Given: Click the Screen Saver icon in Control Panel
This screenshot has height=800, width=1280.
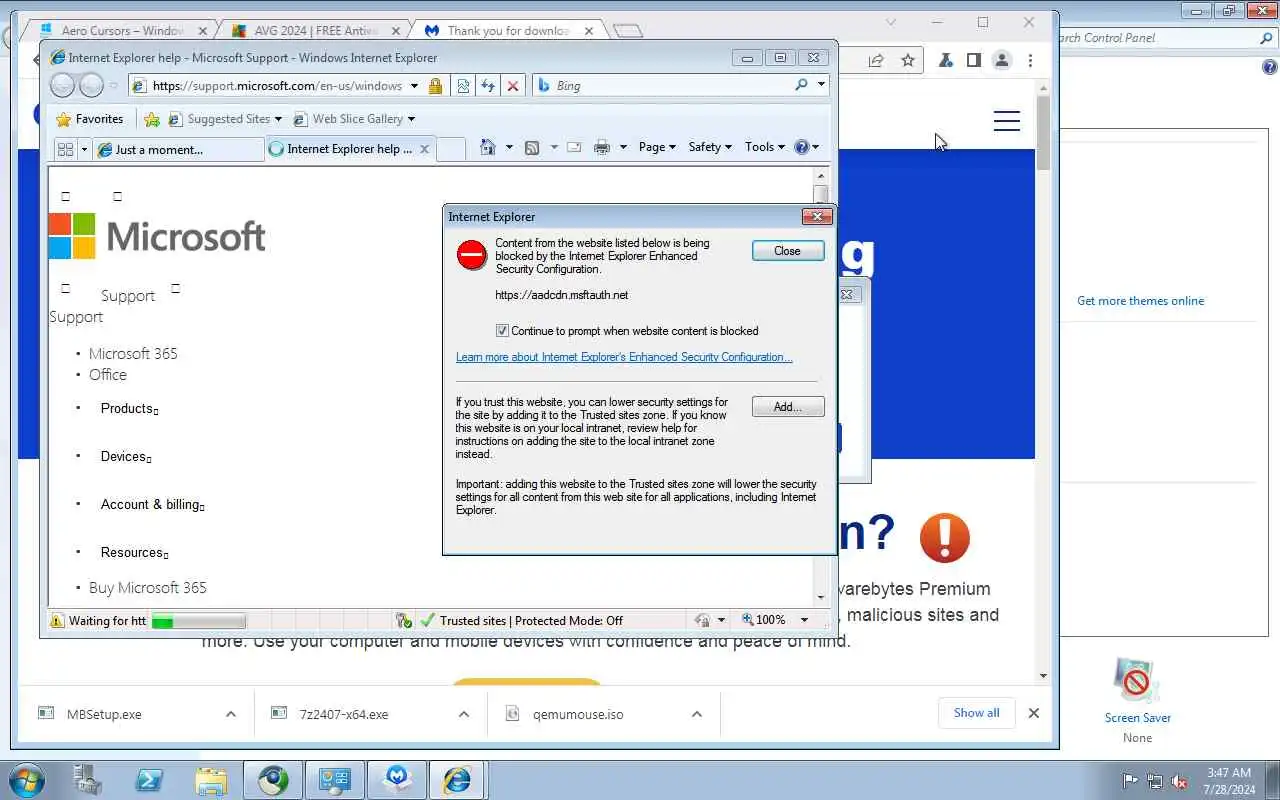Looking at the screenshot, I should [x=1137, y=682].
